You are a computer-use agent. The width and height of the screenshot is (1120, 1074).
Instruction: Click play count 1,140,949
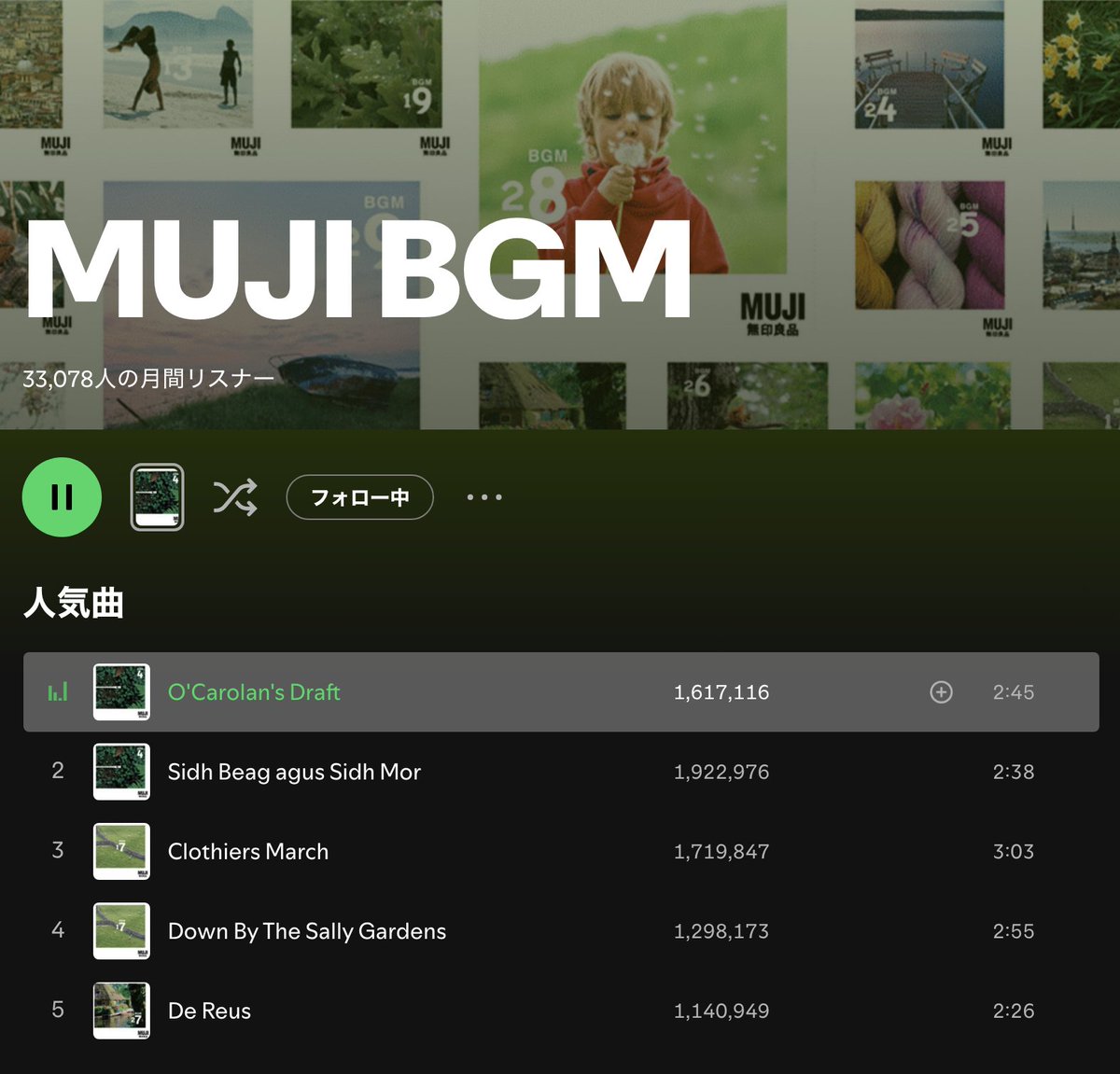point(721,1011)
